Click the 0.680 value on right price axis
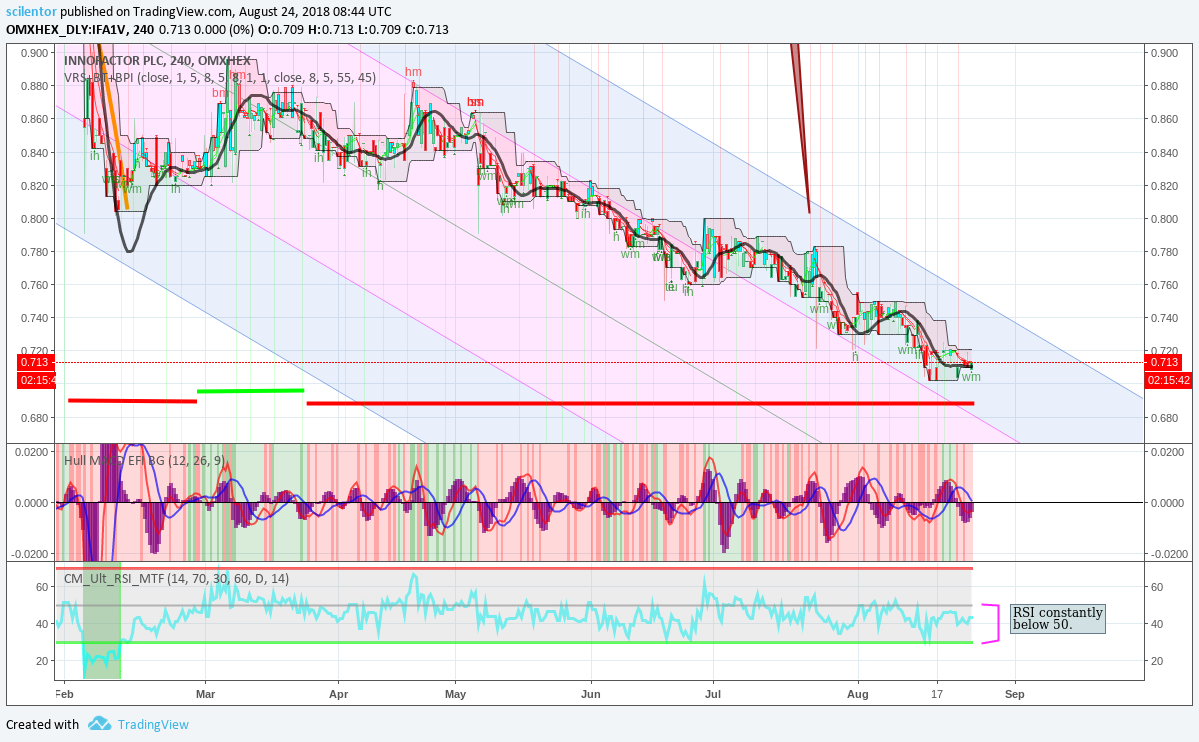Viewport: 1199px width, 742px height. [x=1165, y=418]
